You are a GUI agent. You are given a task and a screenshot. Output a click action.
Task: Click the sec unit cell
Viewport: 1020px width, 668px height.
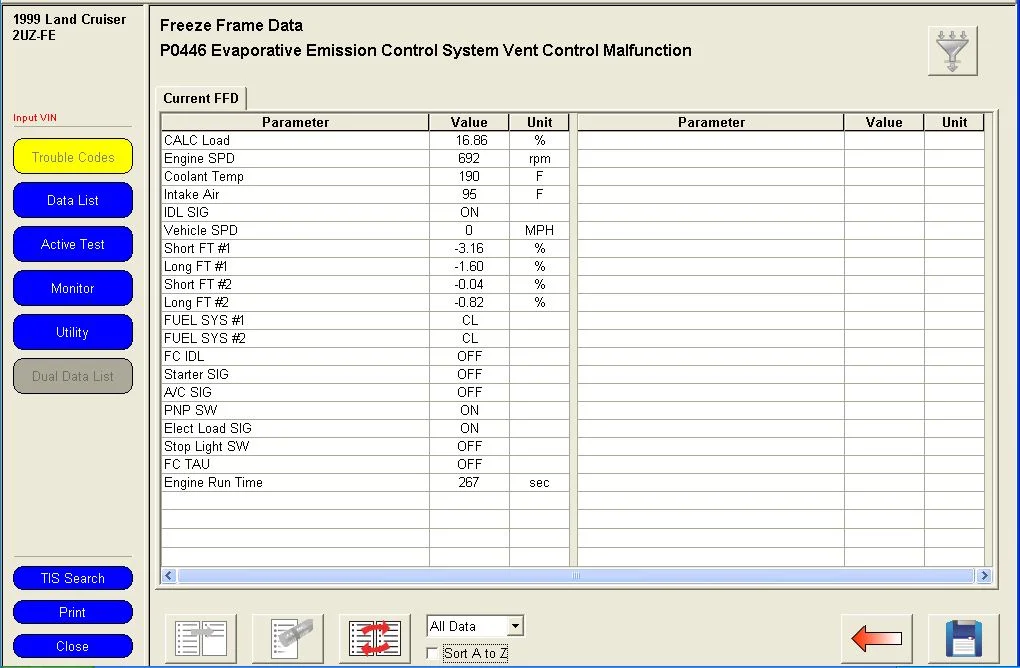pyautogui.click(x=539, y=483)
